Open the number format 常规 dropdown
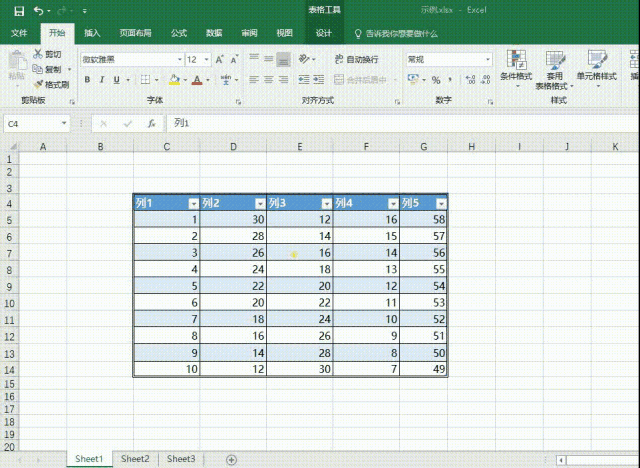This screenshot has width=640, height=468. (x=488, y=60)
